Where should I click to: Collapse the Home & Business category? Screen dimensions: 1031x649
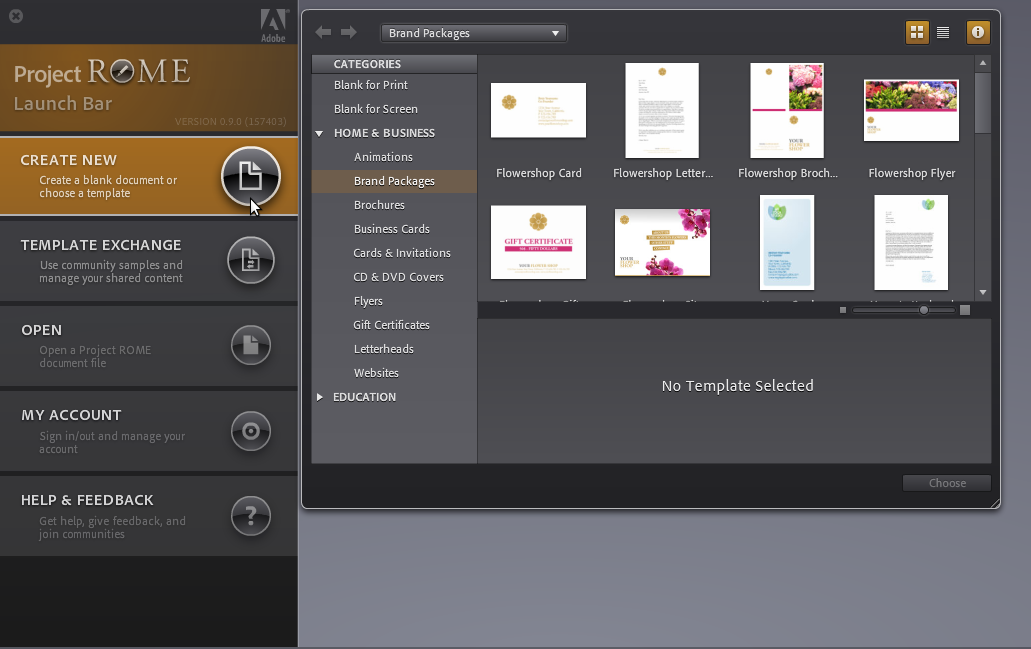319,133
